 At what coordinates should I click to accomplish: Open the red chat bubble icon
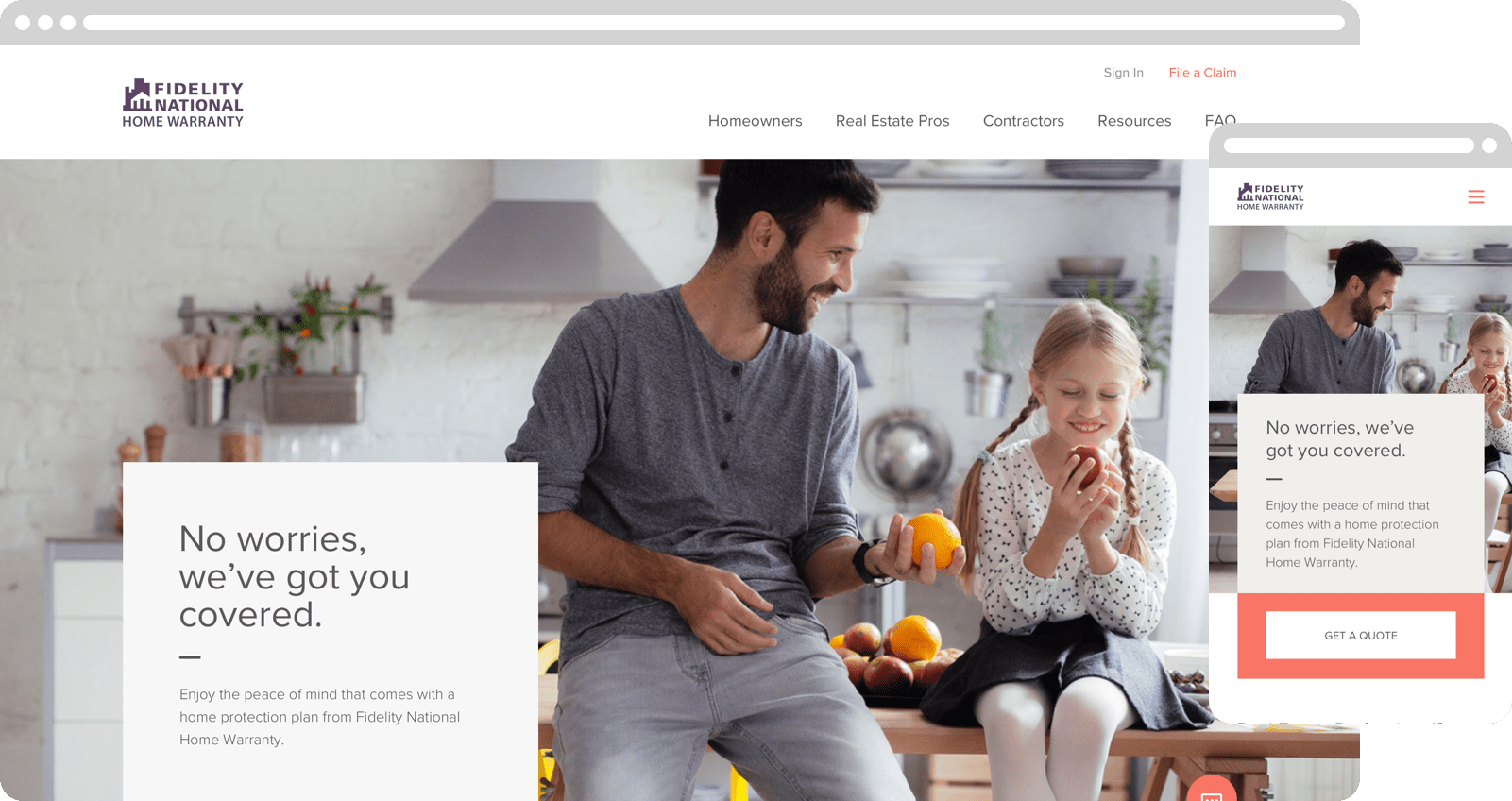[1212, 790]
